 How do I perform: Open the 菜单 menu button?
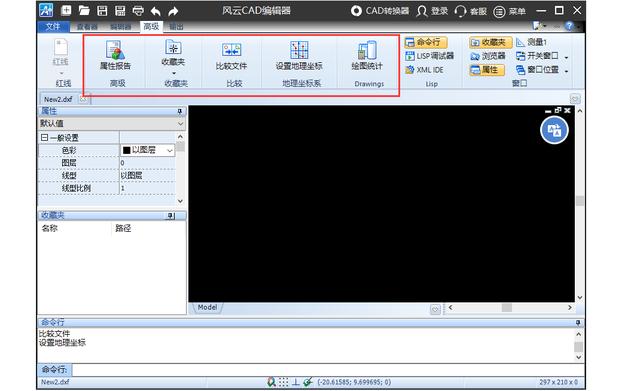tap(509, 11)
